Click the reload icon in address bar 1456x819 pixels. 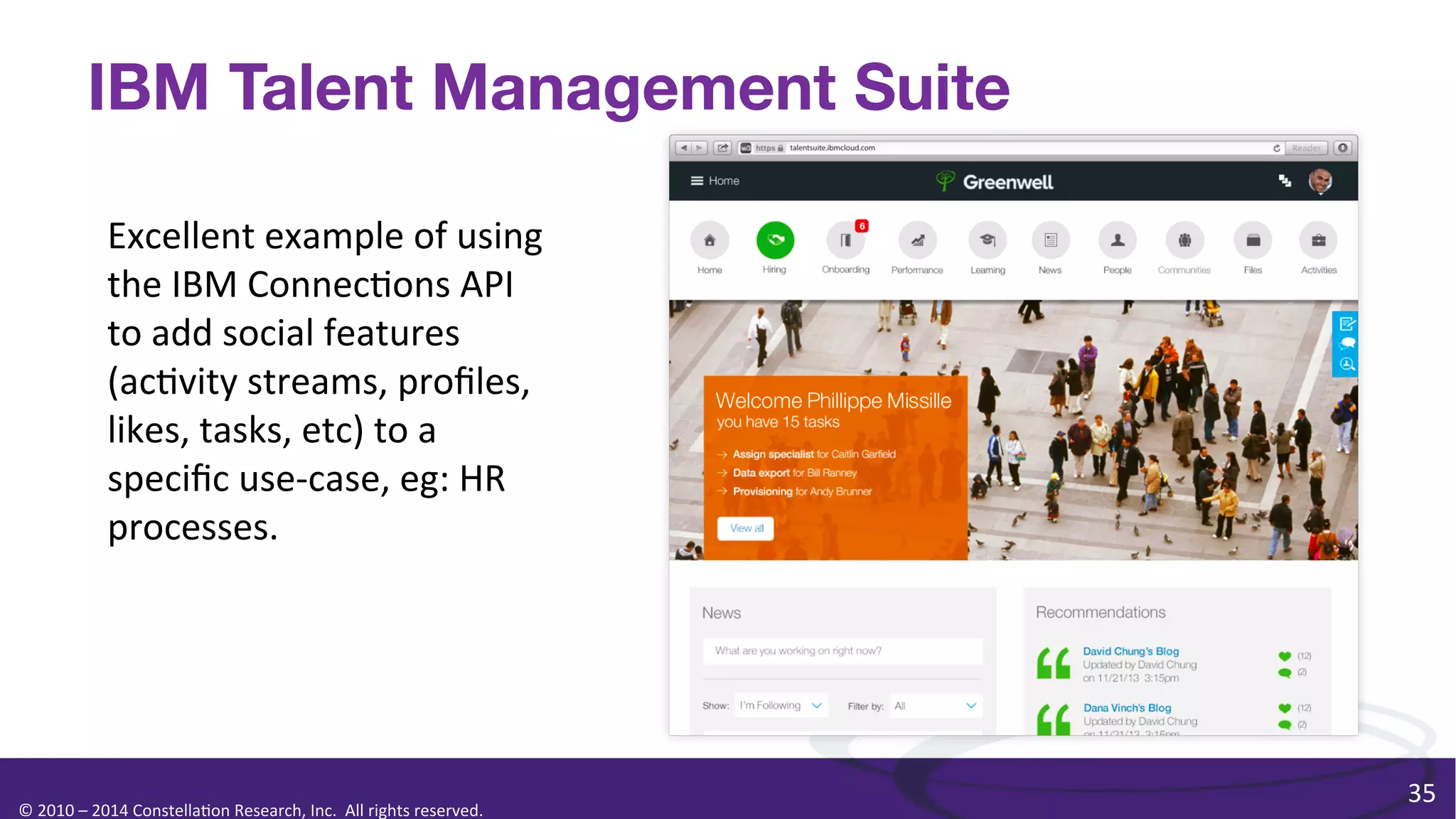1276,148
